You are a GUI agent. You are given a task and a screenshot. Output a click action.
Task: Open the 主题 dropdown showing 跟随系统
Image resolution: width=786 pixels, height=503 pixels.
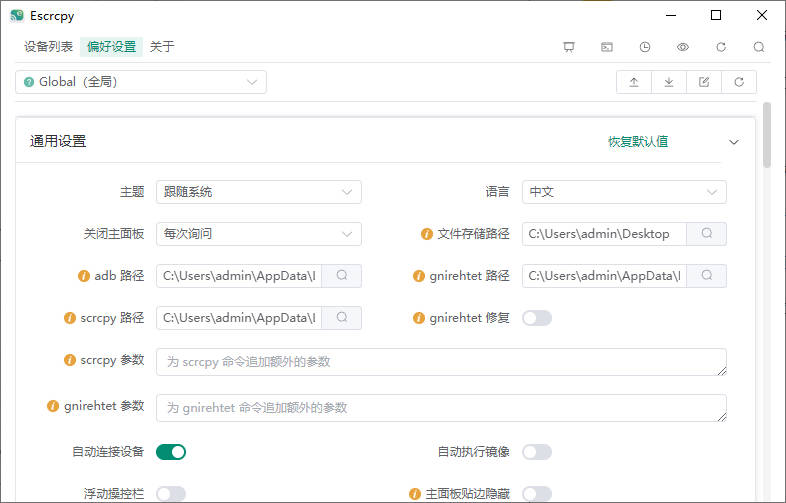pos(258,192)
